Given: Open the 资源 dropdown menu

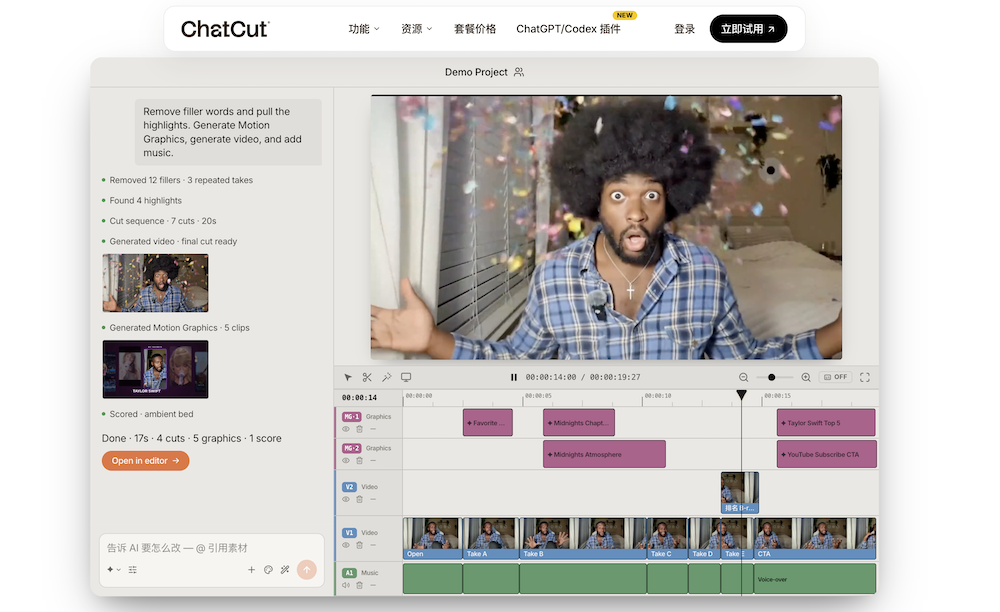Looking at the screenshot, I should click(416, 29).
